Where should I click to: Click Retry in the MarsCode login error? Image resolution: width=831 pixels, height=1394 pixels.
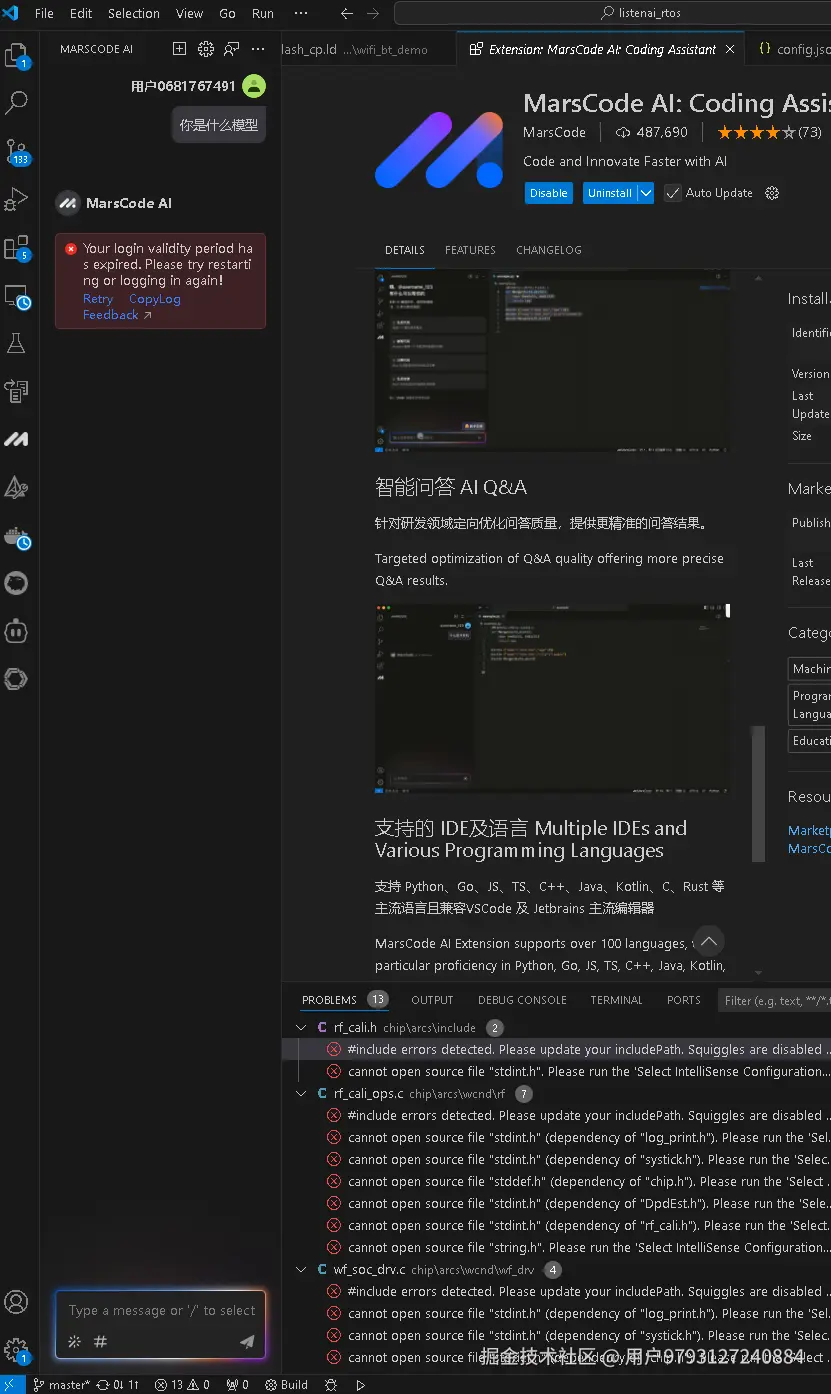(x=98, y=298)
